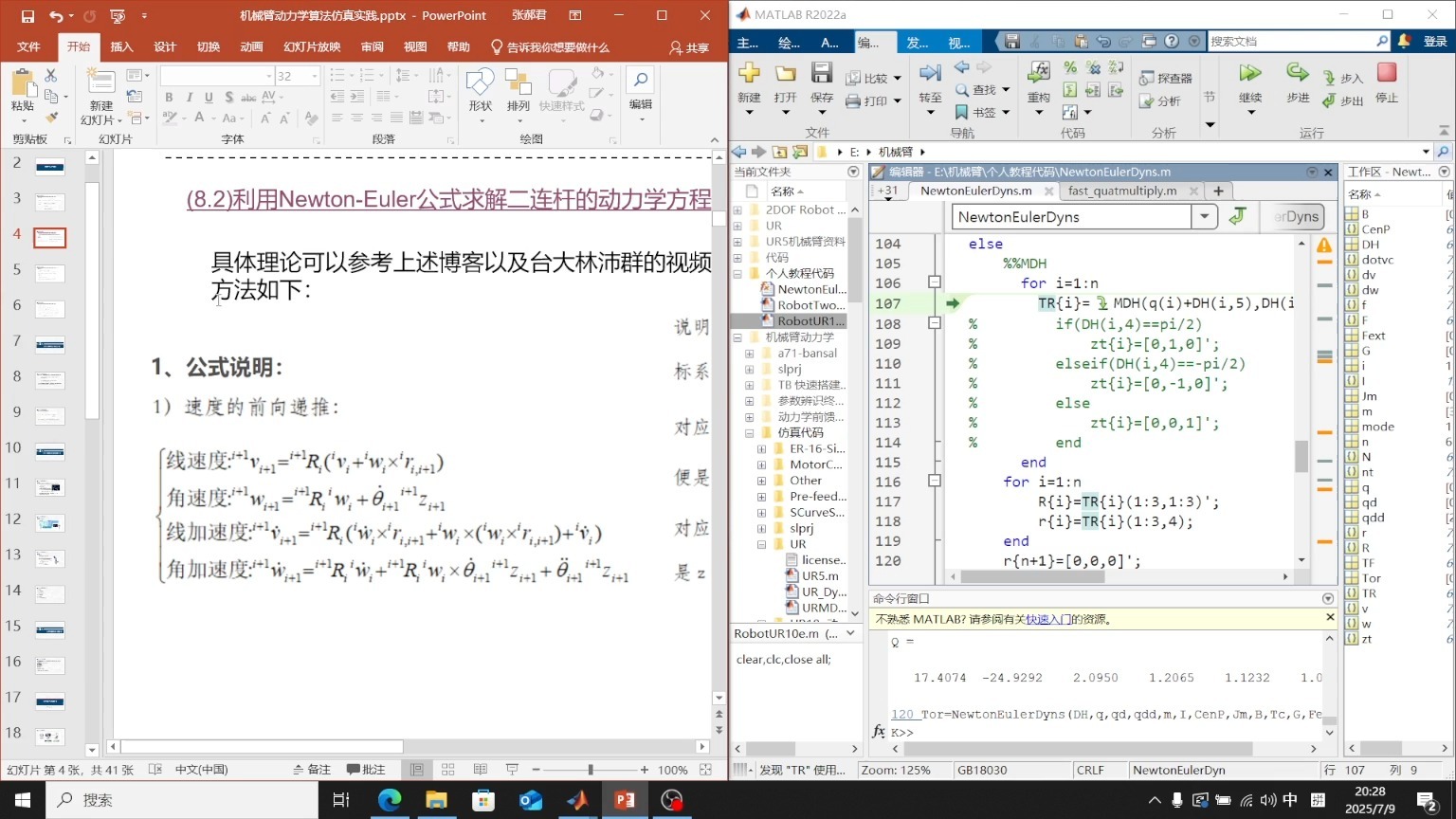This screenshot has width=1456, height=819.
Task: Click the 快速入门 link in command window
Action: click(1048, 619)
